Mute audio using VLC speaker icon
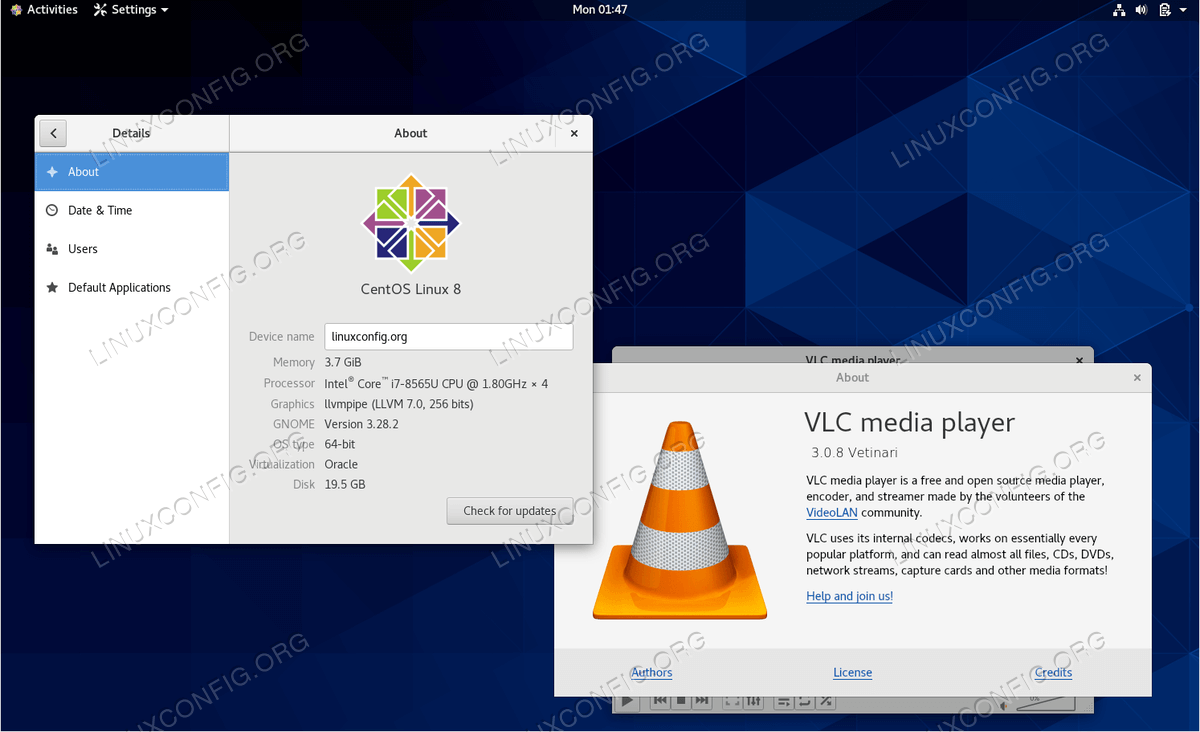The width and height of the screenshot is (1200, 732). pyautogui.click(x=1005, y=704)
